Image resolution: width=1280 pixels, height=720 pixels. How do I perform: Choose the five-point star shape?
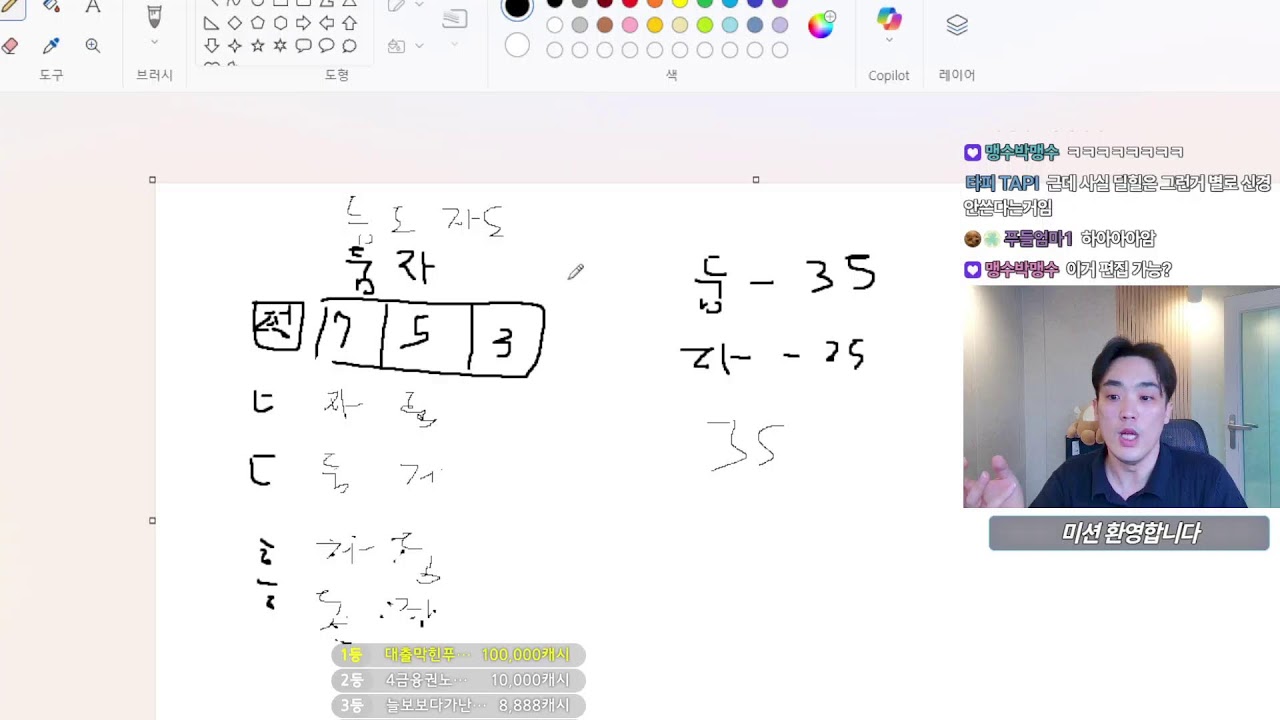click(257, 46)
